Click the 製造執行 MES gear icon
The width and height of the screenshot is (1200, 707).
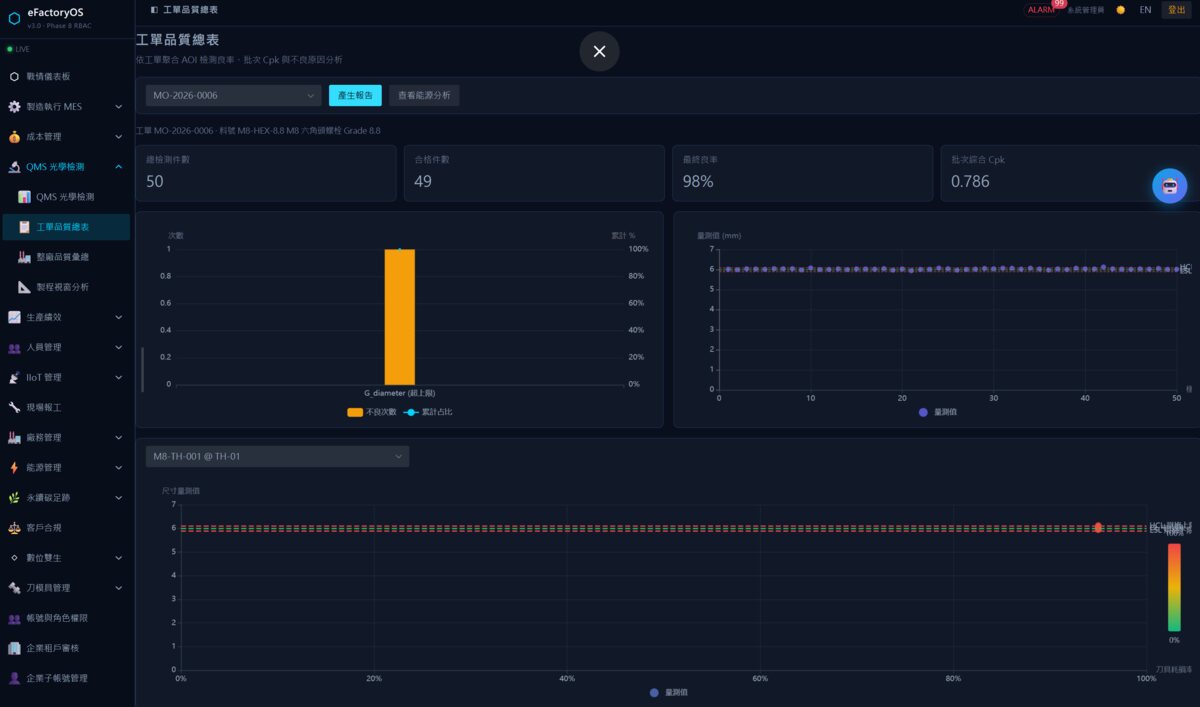click(x=14, y=106)
